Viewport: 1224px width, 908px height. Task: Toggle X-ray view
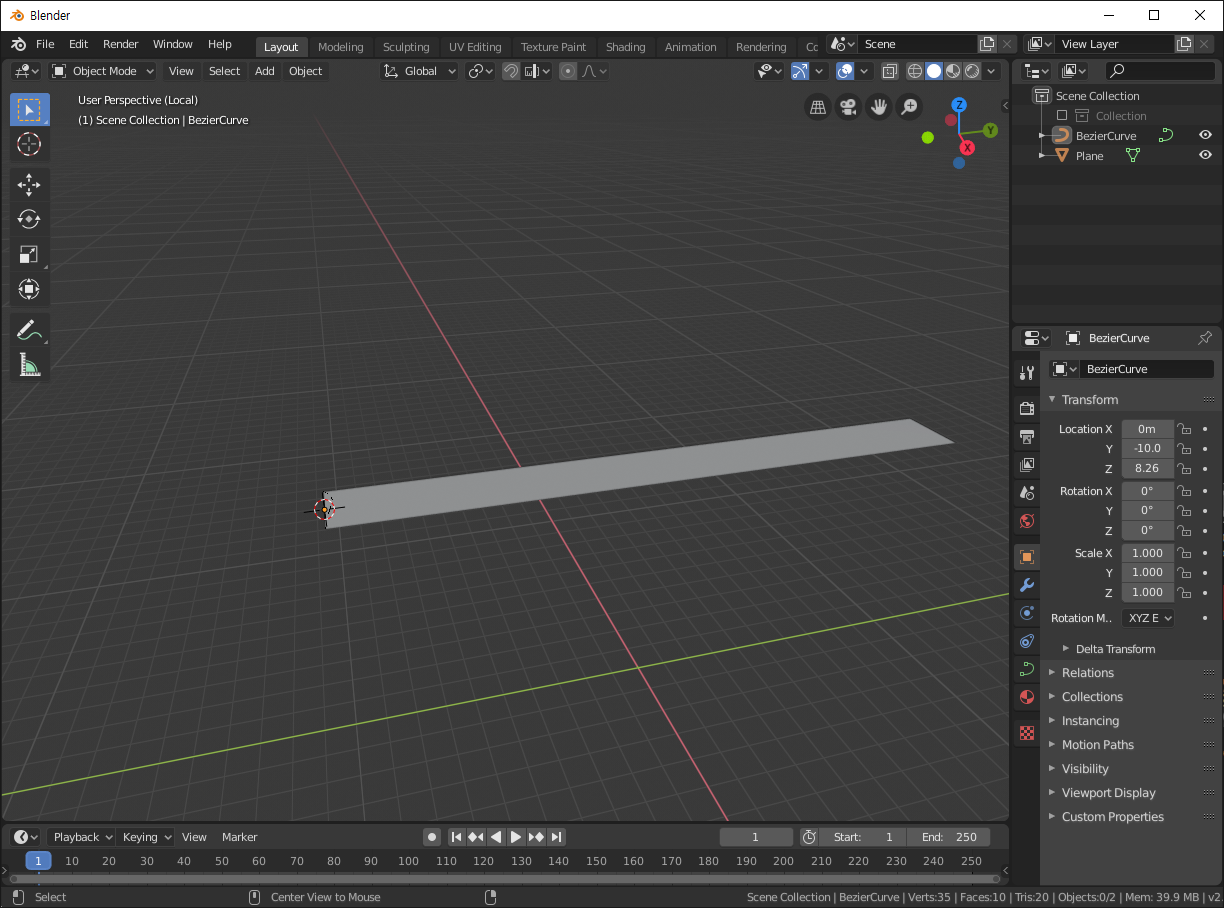[889, 71]
